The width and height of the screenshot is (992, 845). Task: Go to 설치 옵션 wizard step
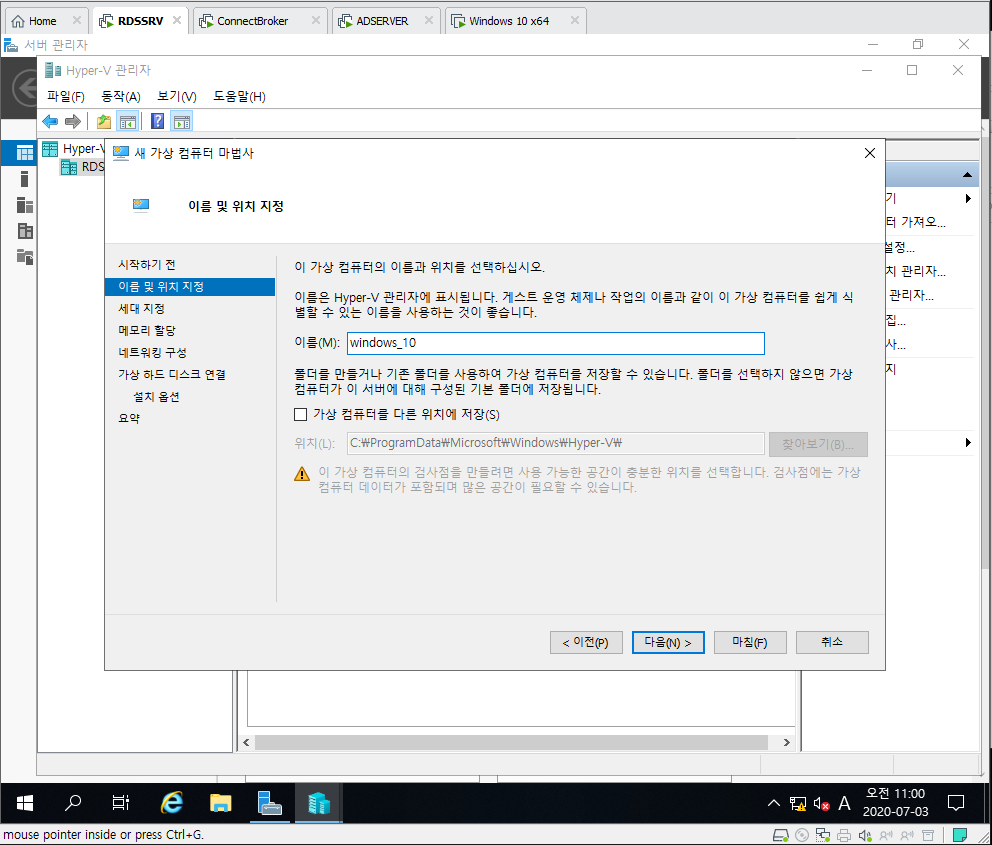pos(156,397)
